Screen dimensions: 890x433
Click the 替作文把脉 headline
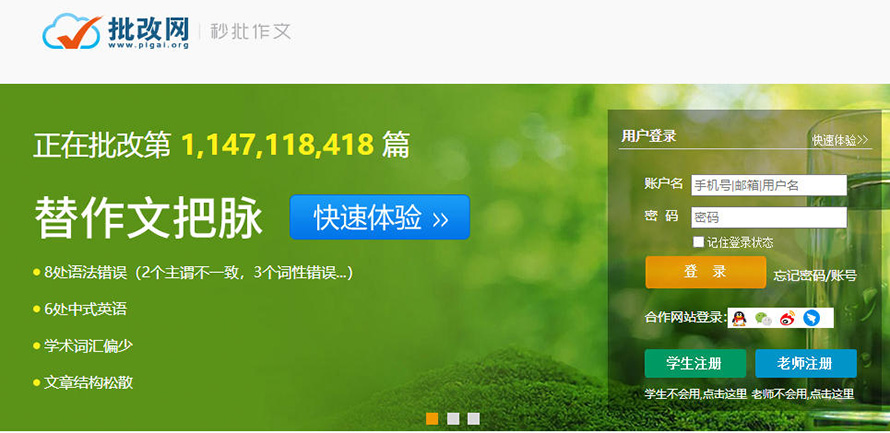(x=149, y=218)
